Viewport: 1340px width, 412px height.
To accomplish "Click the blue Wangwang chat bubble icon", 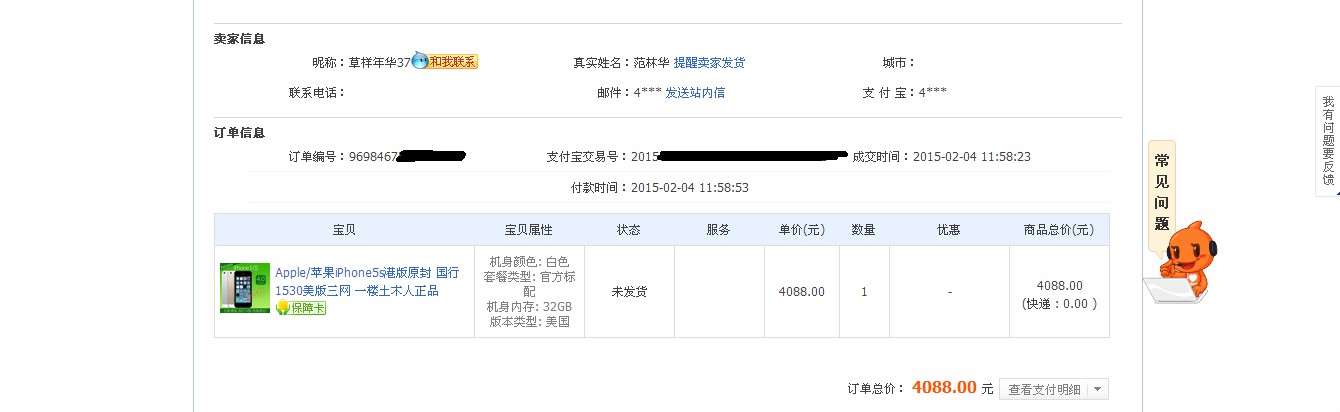I will (419, 61).
